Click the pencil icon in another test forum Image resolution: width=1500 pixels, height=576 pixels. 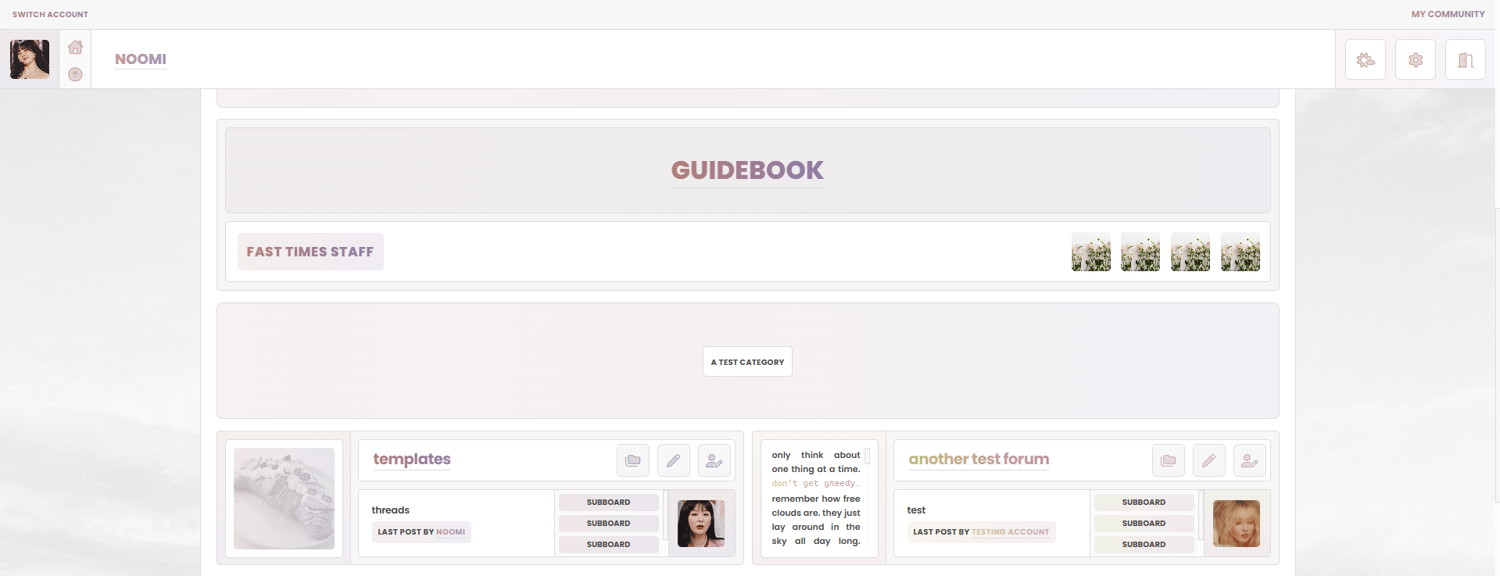click(x=1209, y=460)
